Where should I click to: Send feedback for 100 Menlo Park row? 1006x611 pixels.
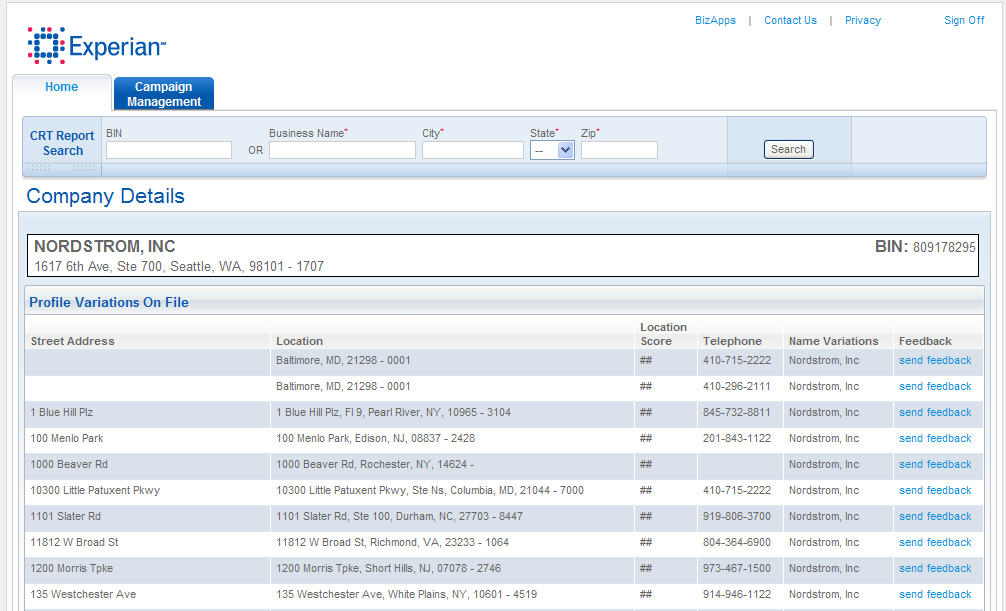(x=934, y=438)
